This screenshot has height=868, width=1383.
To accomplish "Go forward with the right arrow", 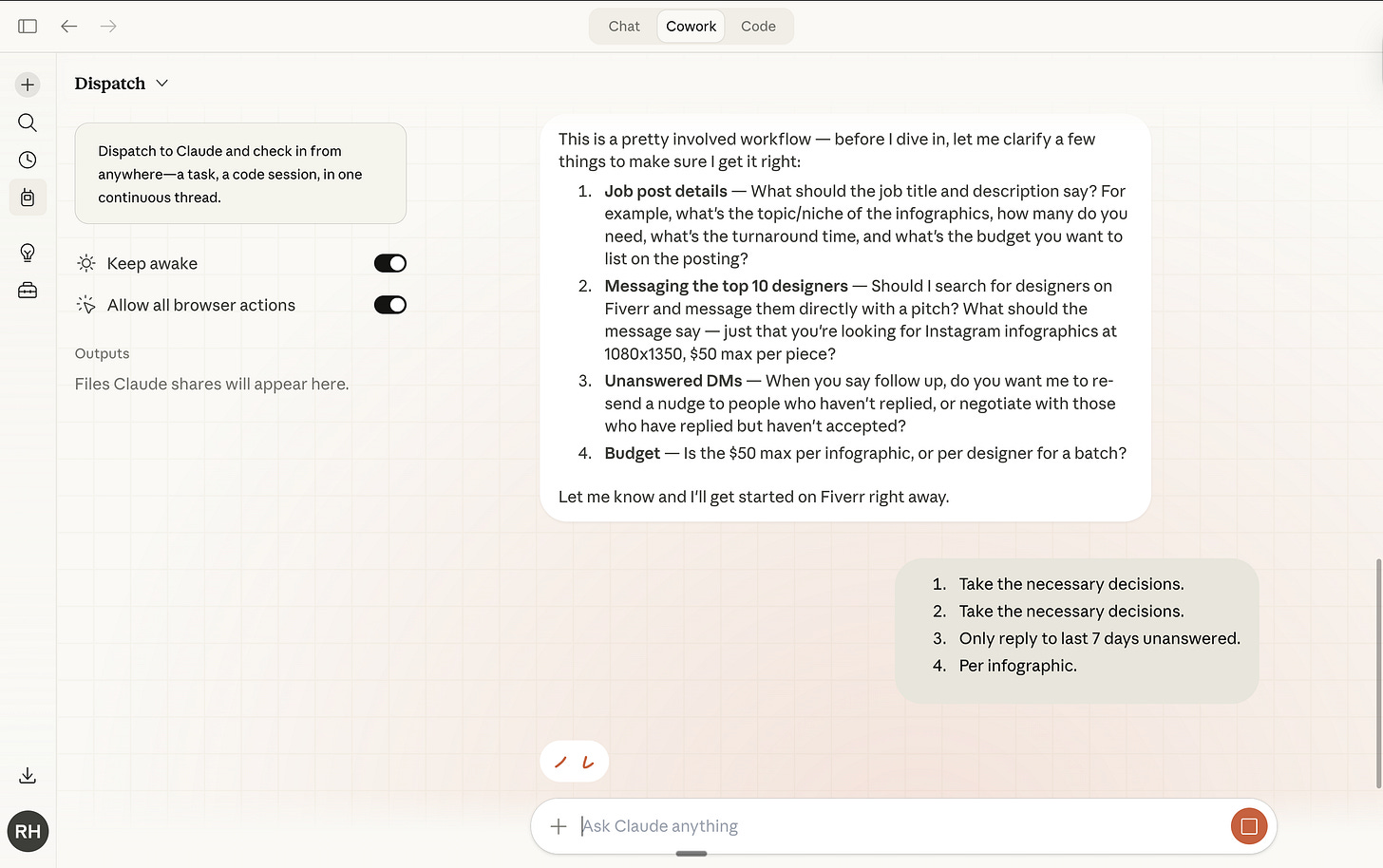I will click(x=108, y=27).
